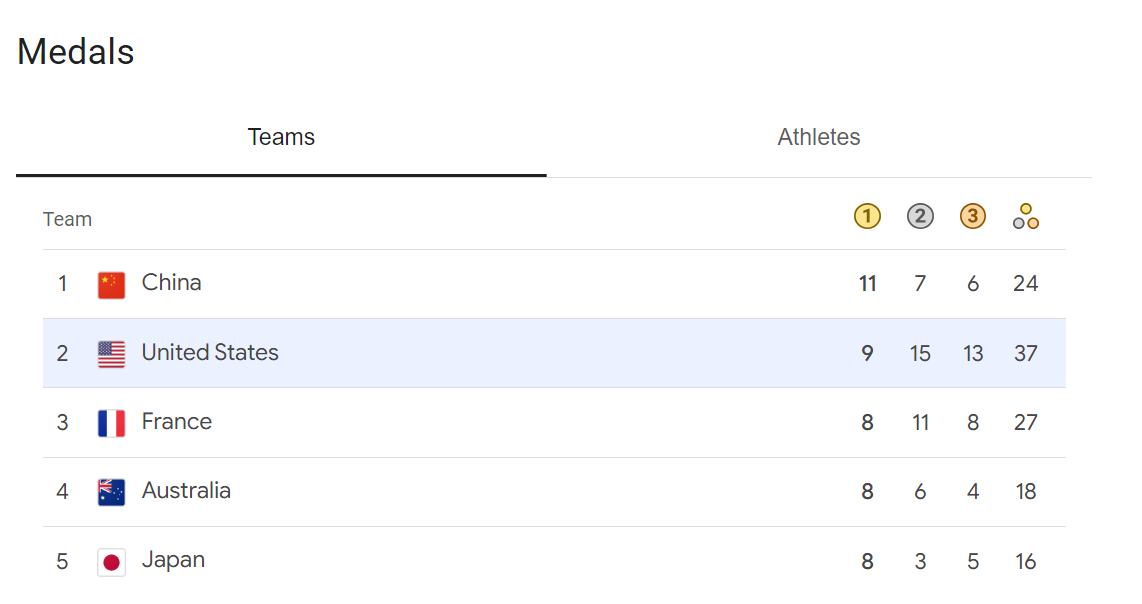Click the Team column header

coord(67,219)
